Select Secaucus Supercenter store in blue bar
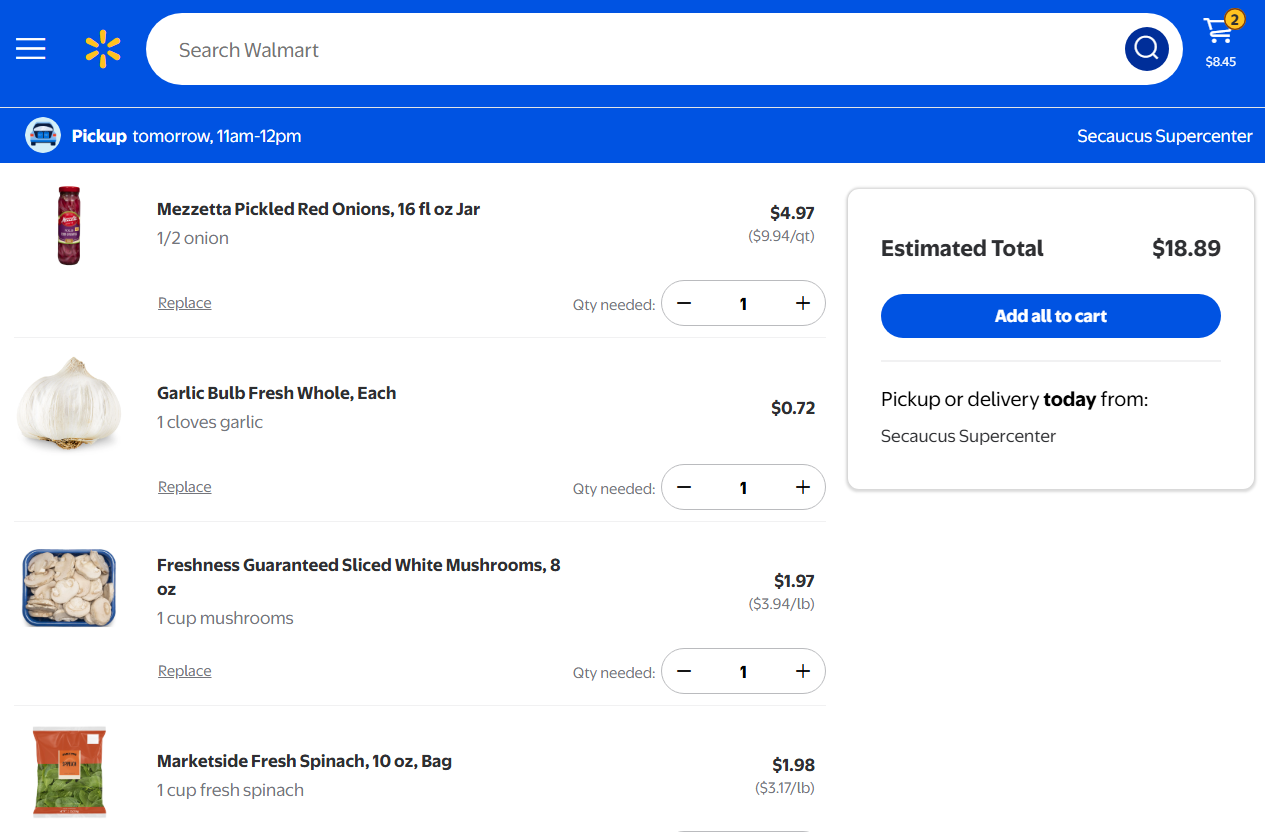This screenshot has height=832, width=1265. tap(1164, 136)
